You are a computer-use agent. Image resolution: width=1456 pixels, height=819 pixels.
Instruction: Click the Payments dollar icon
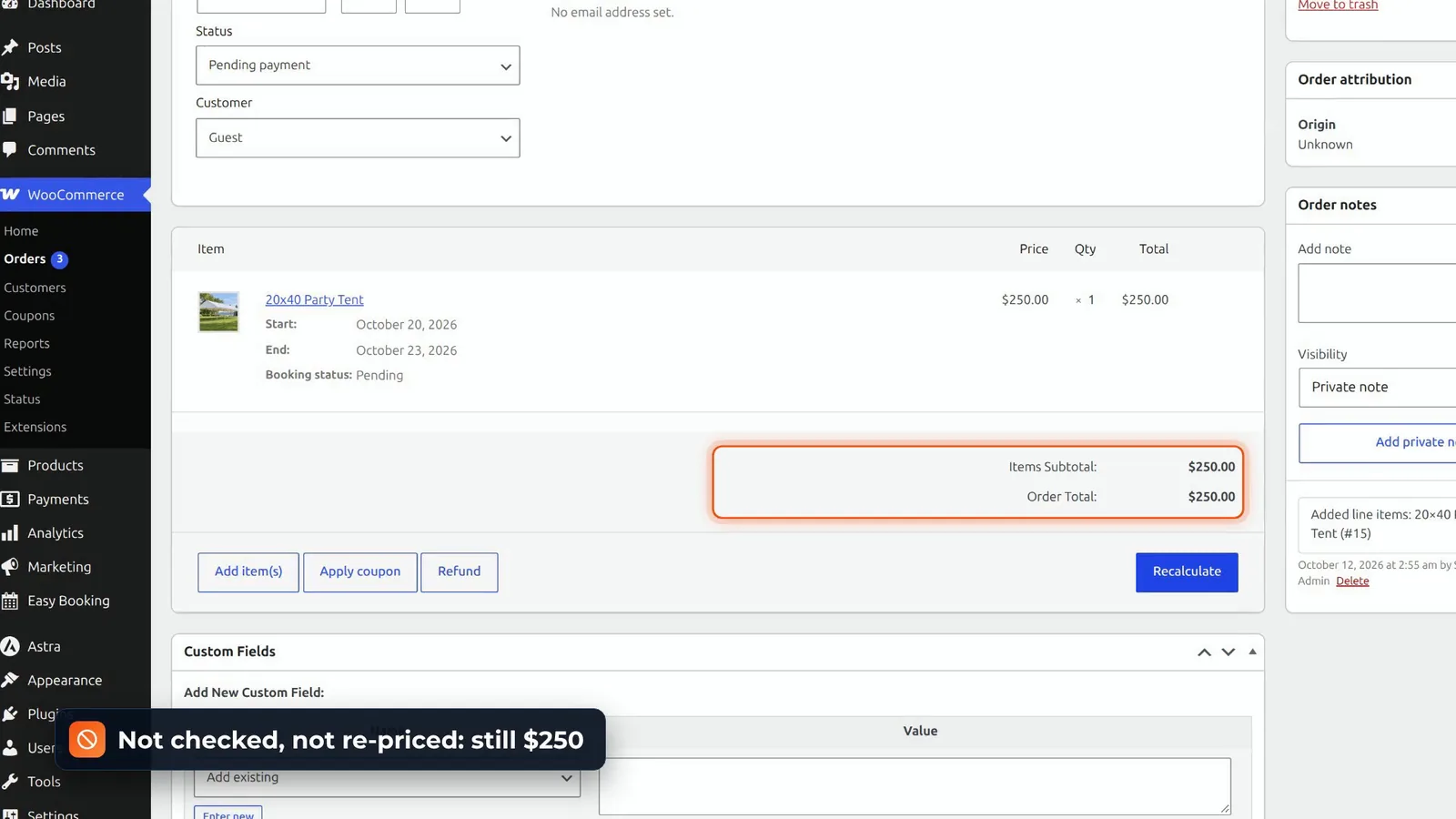click(10, 500)
